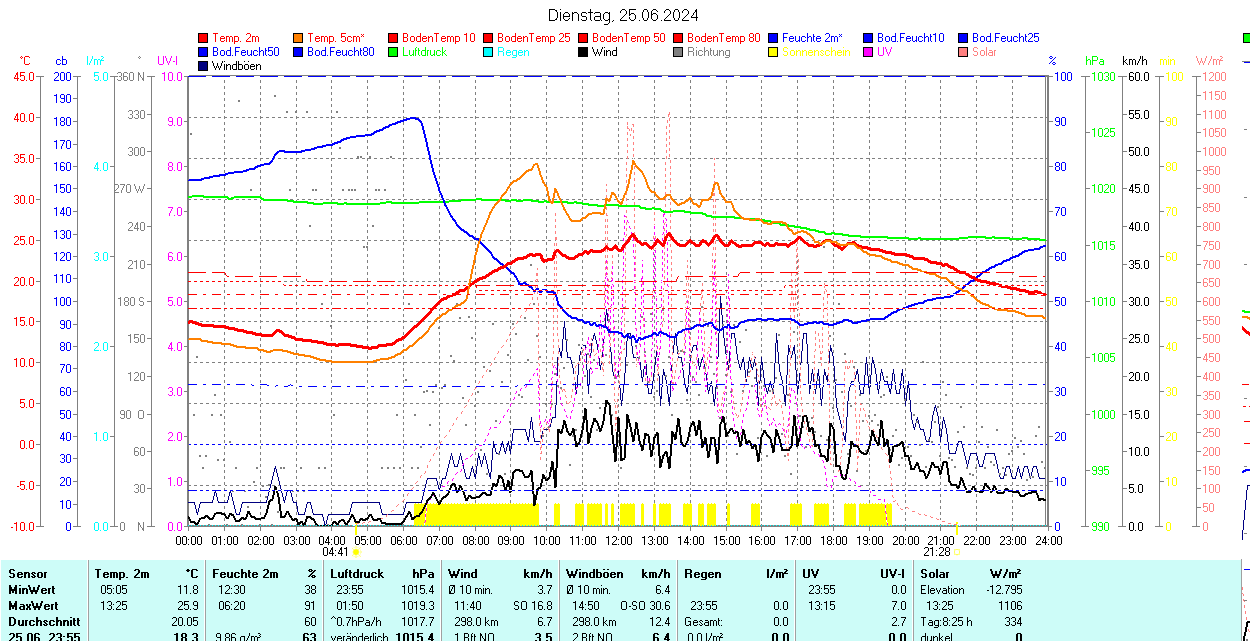Click the magenta UV legend swatch
The height and width of the screenshot is (641, 1250).
(868, 52)
